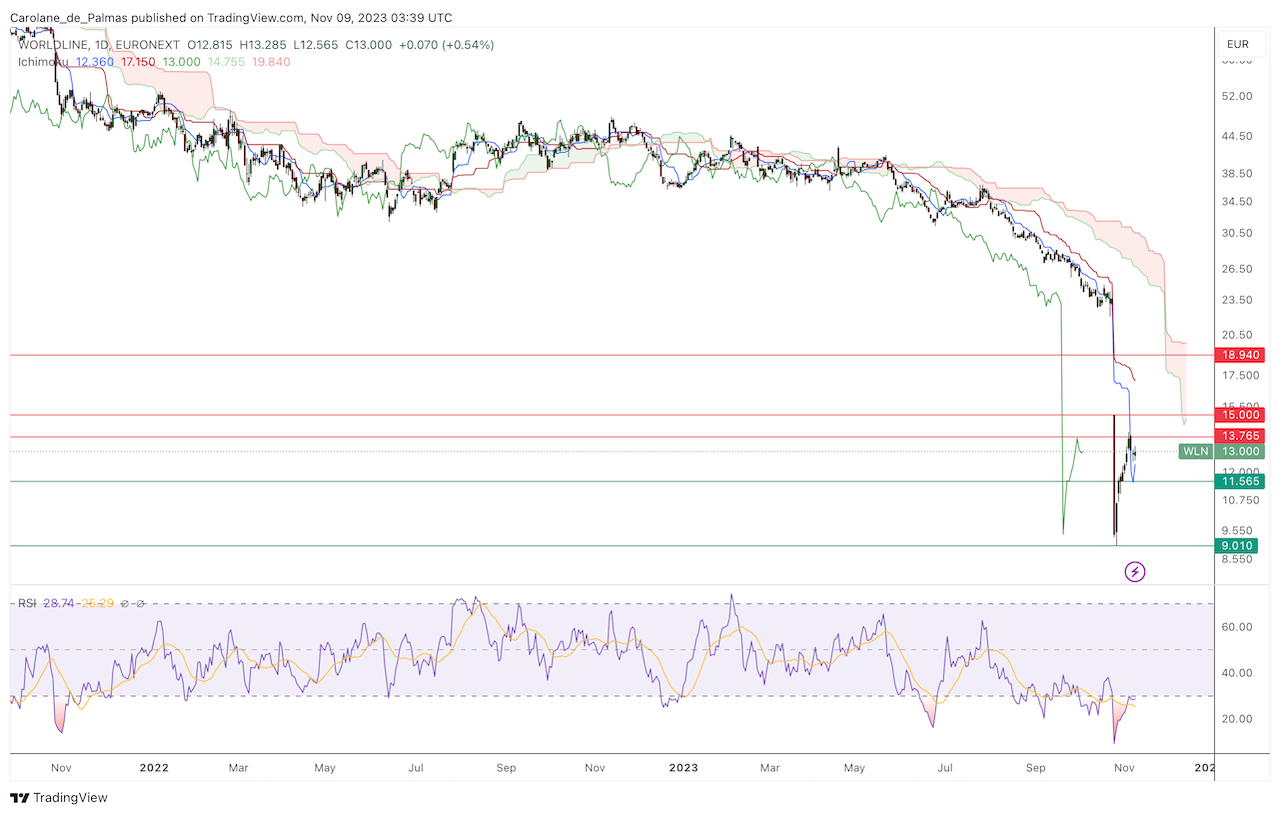Viewport: 1280px width, 816px height.
Task: Click the change value +0.070 (+0.54%)
Action: coord(446,45)
